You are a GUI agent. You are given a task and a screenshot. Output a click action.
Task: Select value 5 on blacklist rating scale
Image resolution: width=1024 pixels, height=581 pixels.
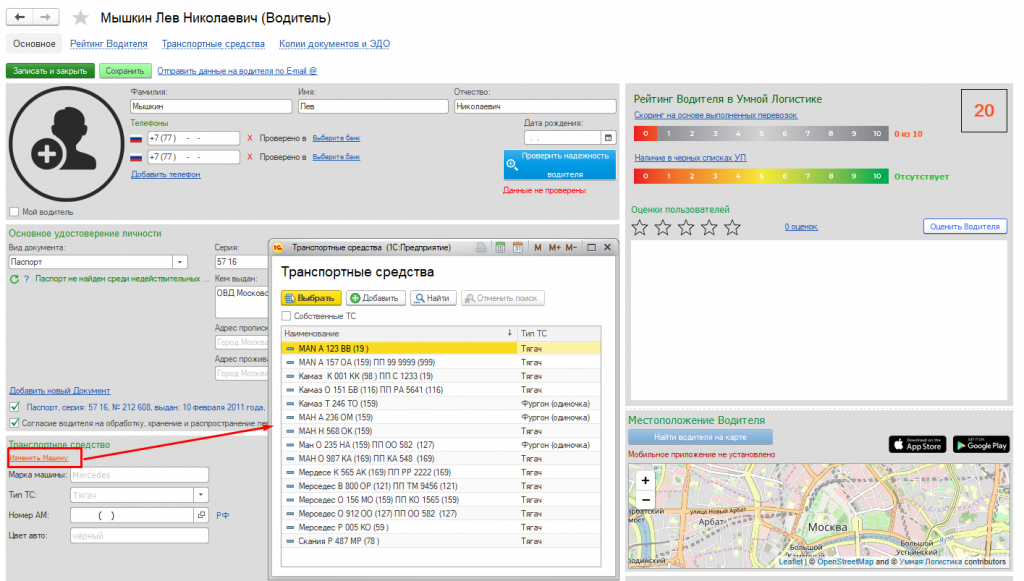761,176
